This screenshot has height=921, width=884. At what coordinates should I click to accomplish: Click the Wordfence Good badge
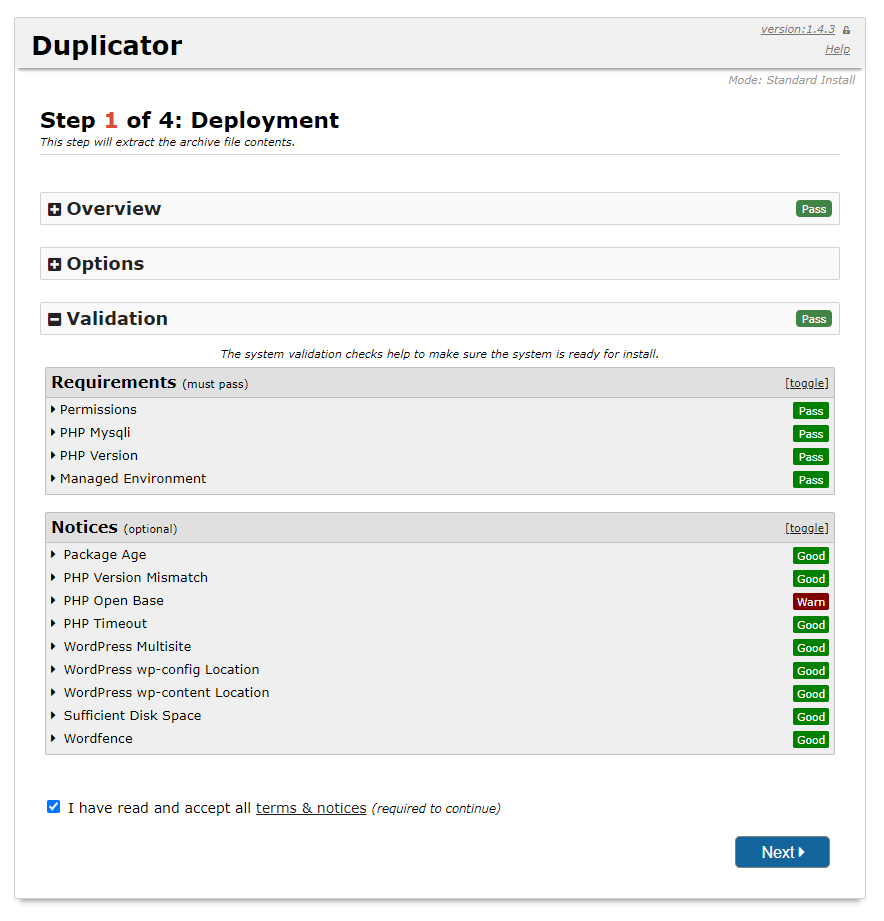pyautogui.click(x=811, y=740)
